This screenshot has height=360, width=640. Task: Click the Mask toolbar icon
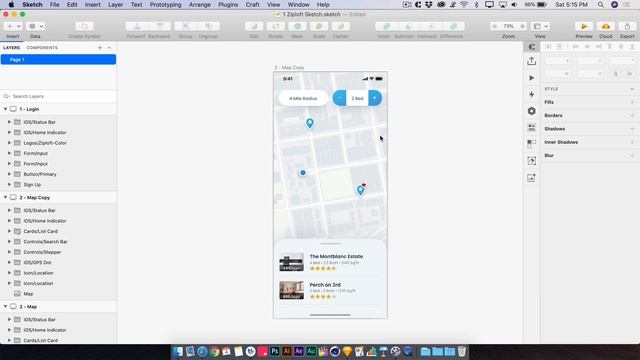[298, 27]
